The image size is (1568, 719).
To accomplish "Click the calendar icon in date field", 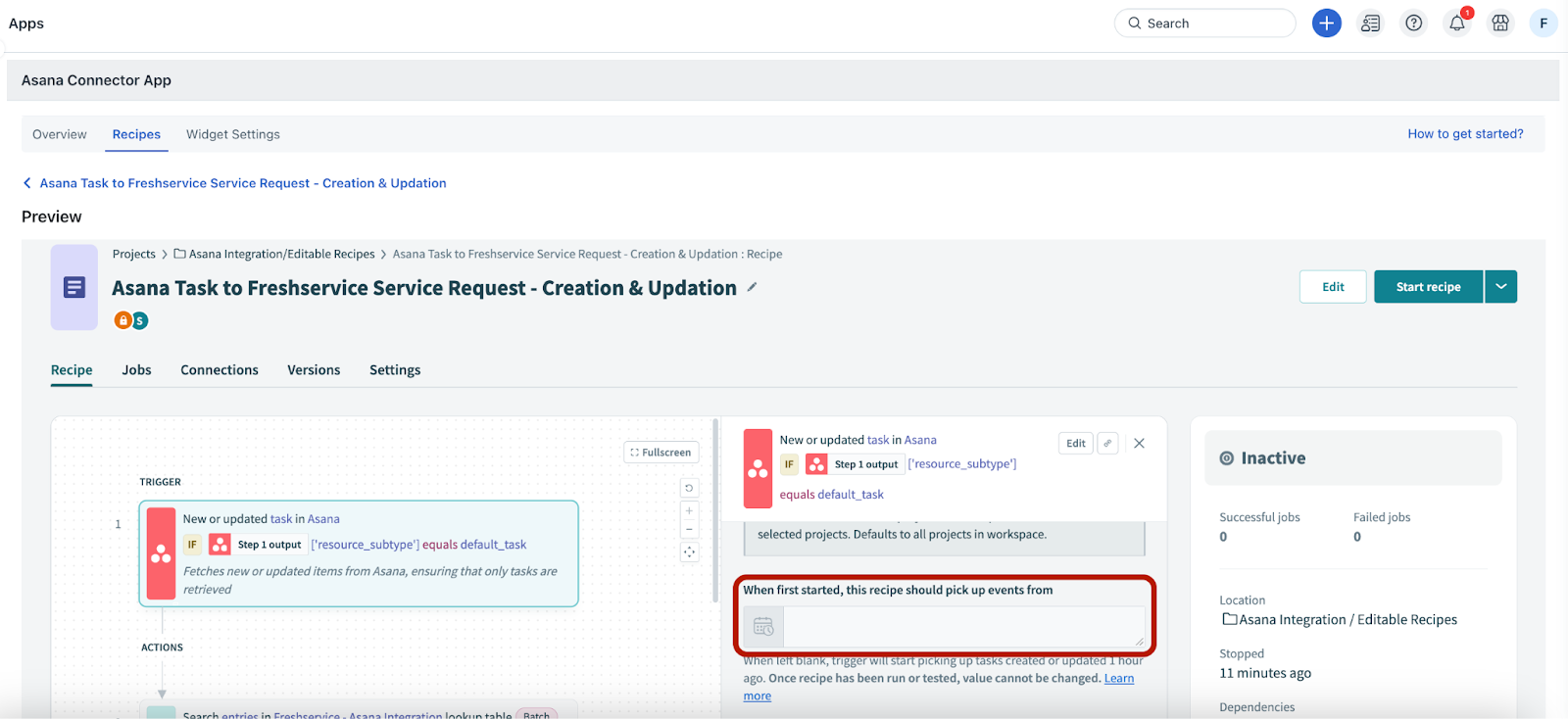I will pyautogui.click(x=763, y=627).
